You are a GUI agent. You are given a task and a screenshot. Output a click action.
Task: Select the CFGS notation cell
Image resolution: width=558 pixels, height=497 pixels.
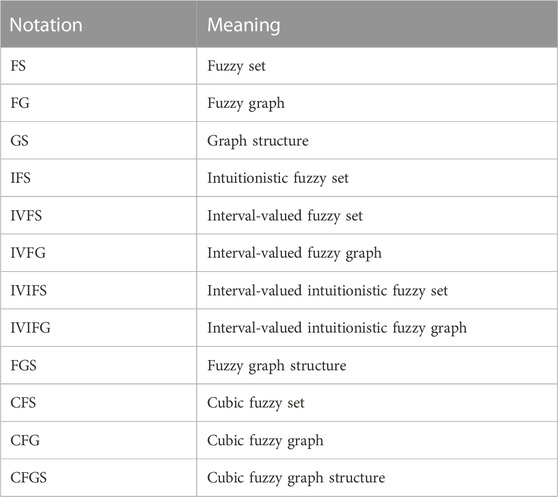pos(98,477)
